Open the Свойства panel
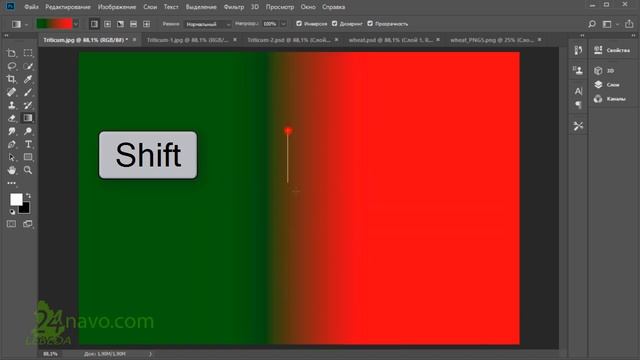 [x=612, y=50]
